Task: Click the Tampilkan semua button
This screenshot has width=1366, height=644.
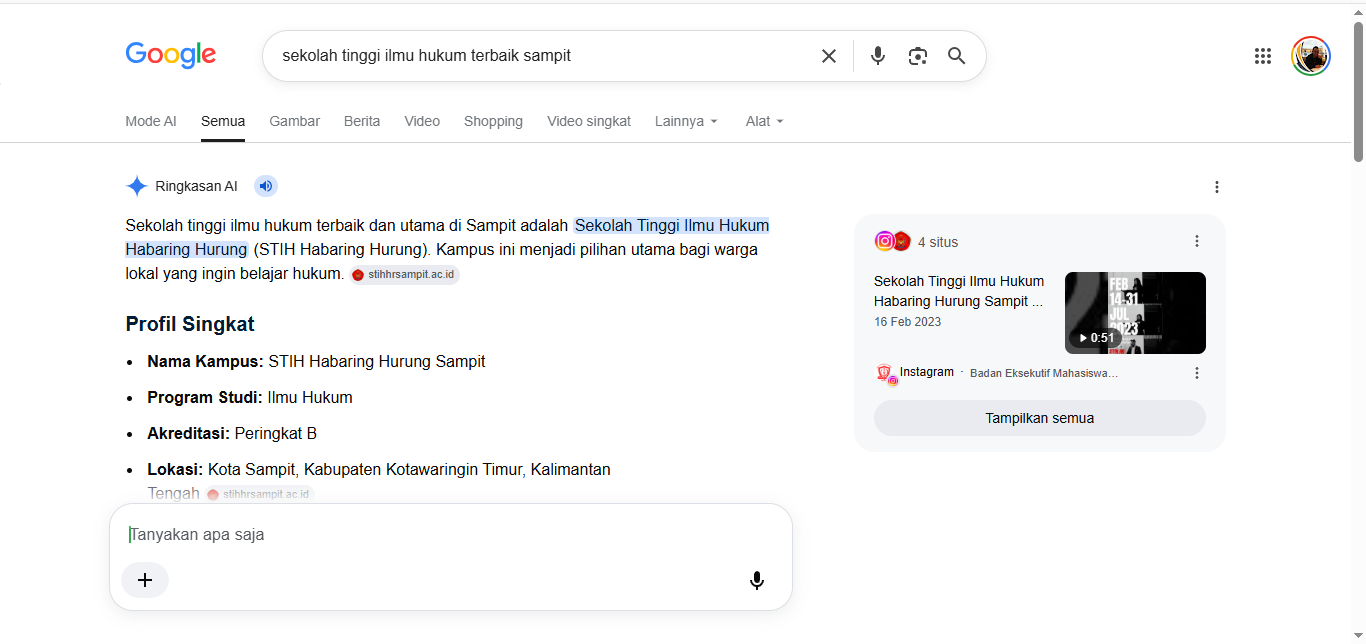Action: tap(1040, 418)
